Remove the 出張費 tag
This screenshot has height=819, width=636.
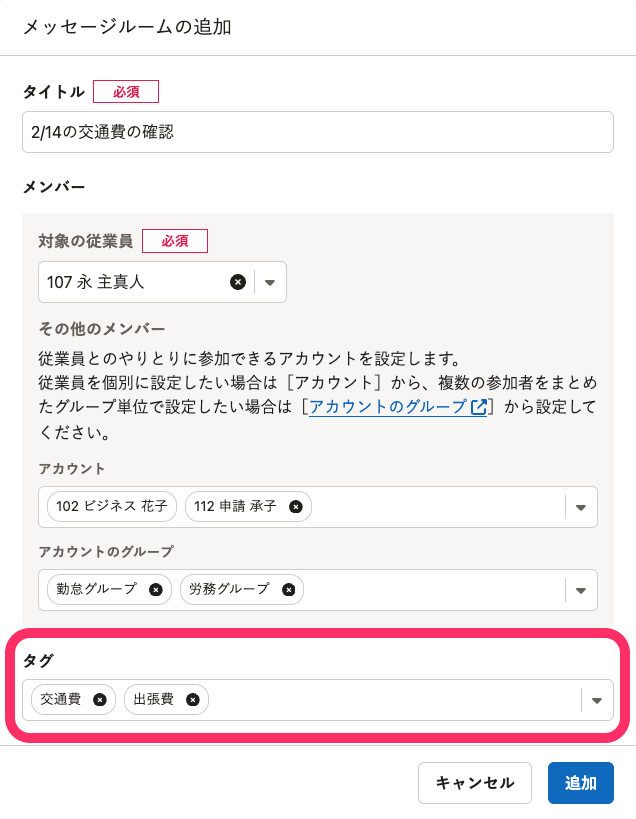point(192,700)
